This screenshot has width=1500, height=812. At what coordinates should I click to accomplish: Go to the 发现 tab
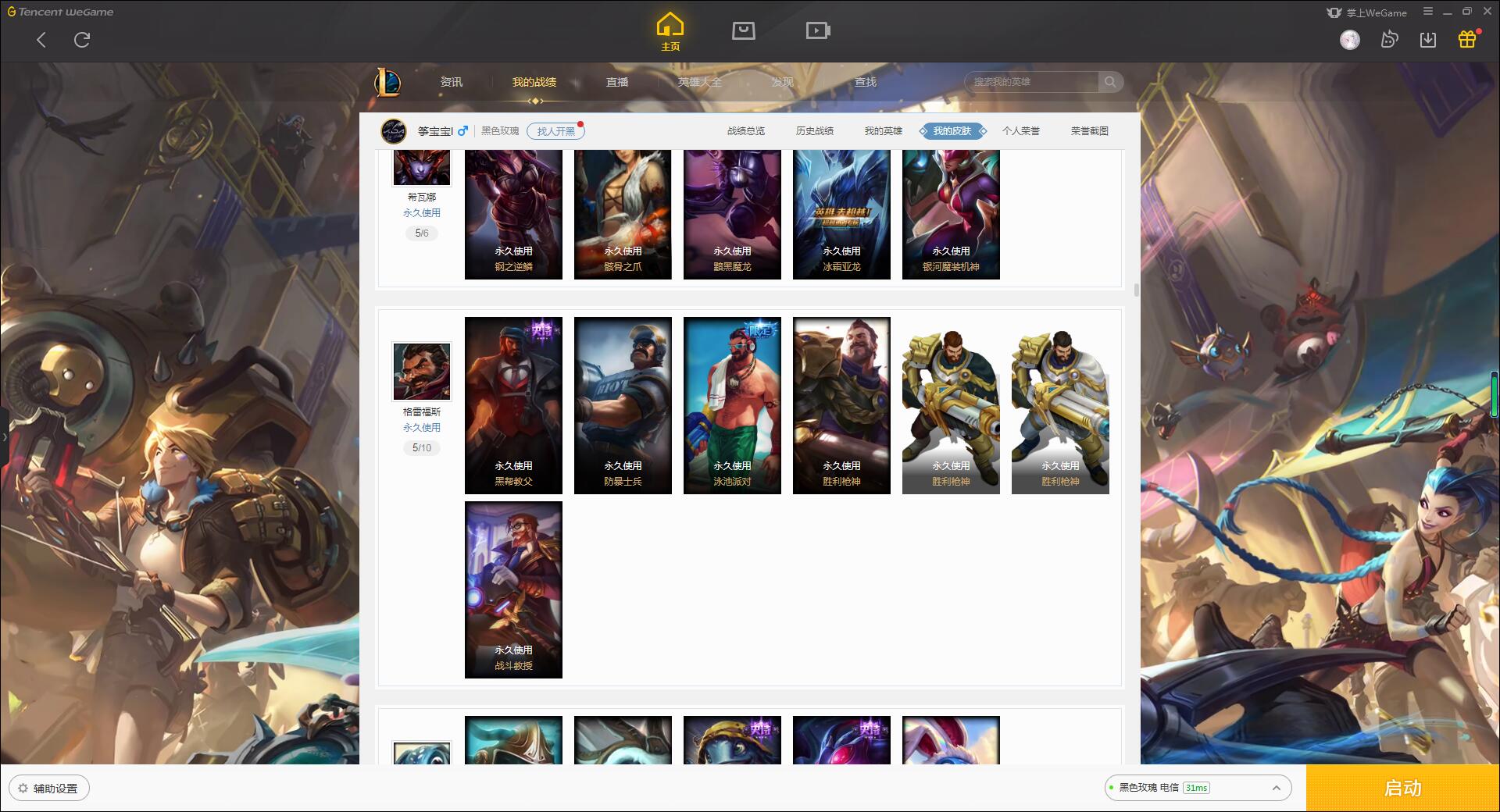point(783,82)
